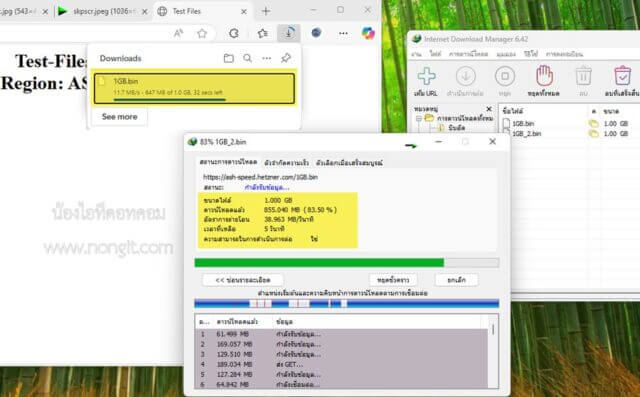Open the Help menu in IDM menu bar
640x397 pixels.
point(531,54)
